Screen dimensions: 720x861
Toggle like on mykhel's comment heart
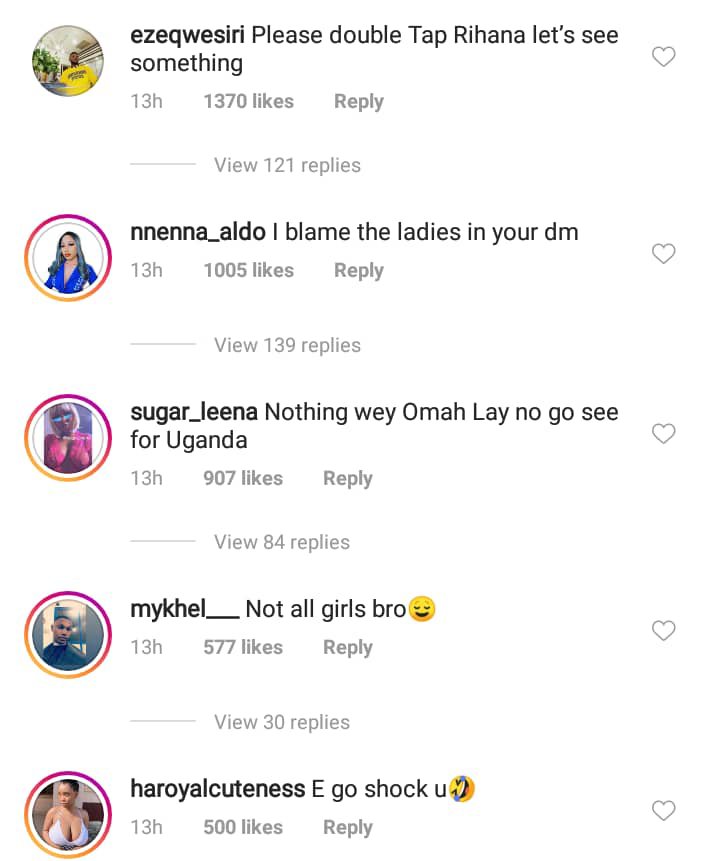(x=663, y=631)
